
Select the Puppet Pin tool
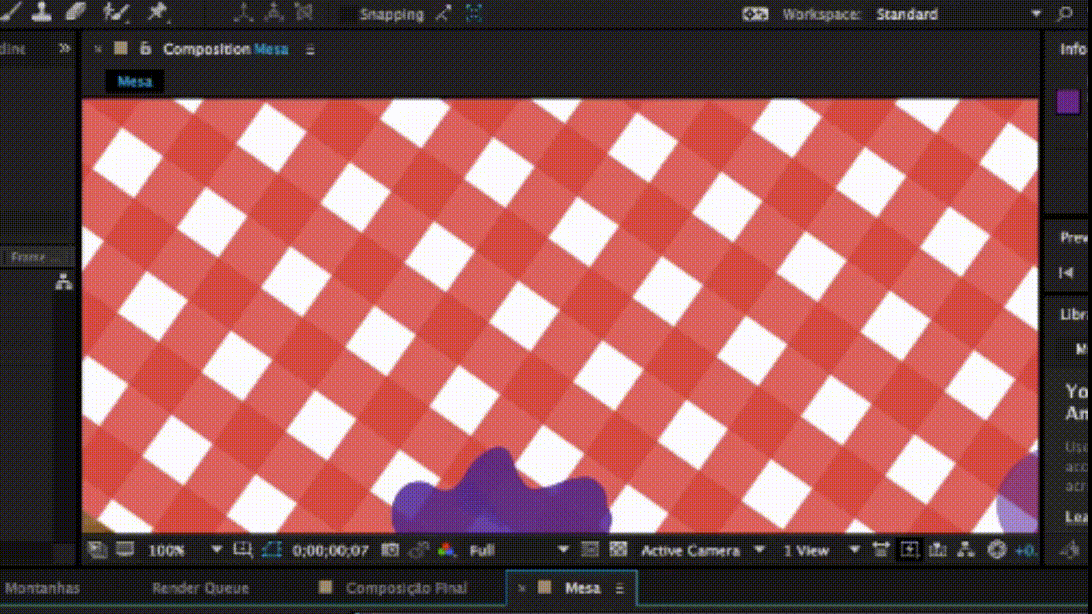156,12
